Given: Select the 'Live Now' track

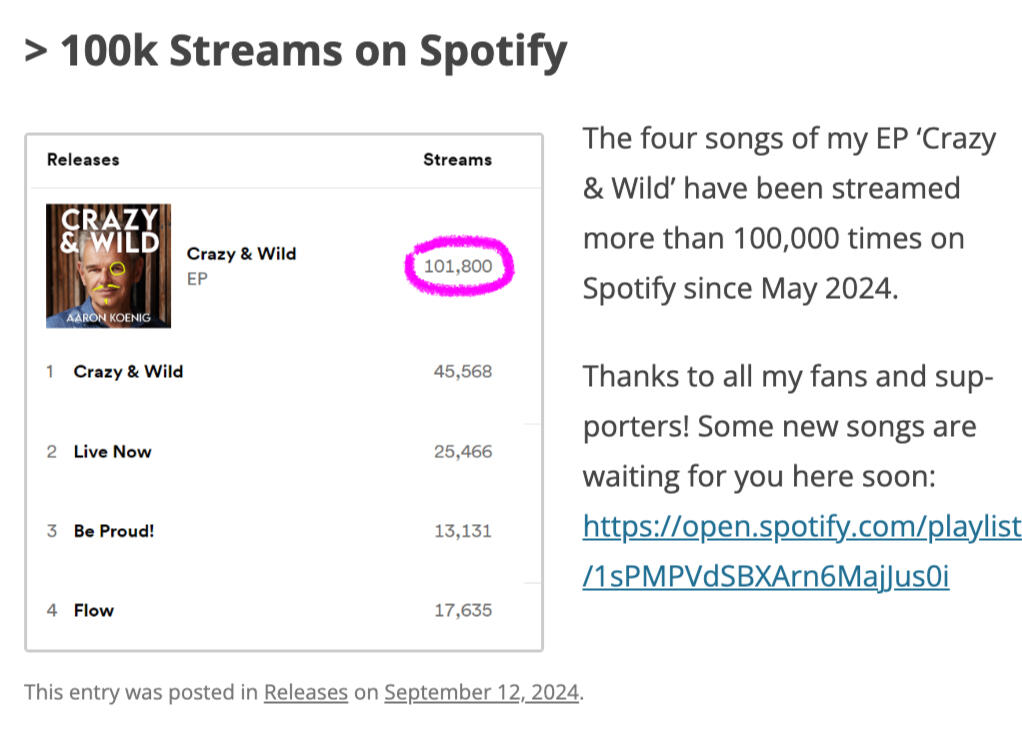Looking at the screenshot, I should pyautogui.click(x=112, y=452).
